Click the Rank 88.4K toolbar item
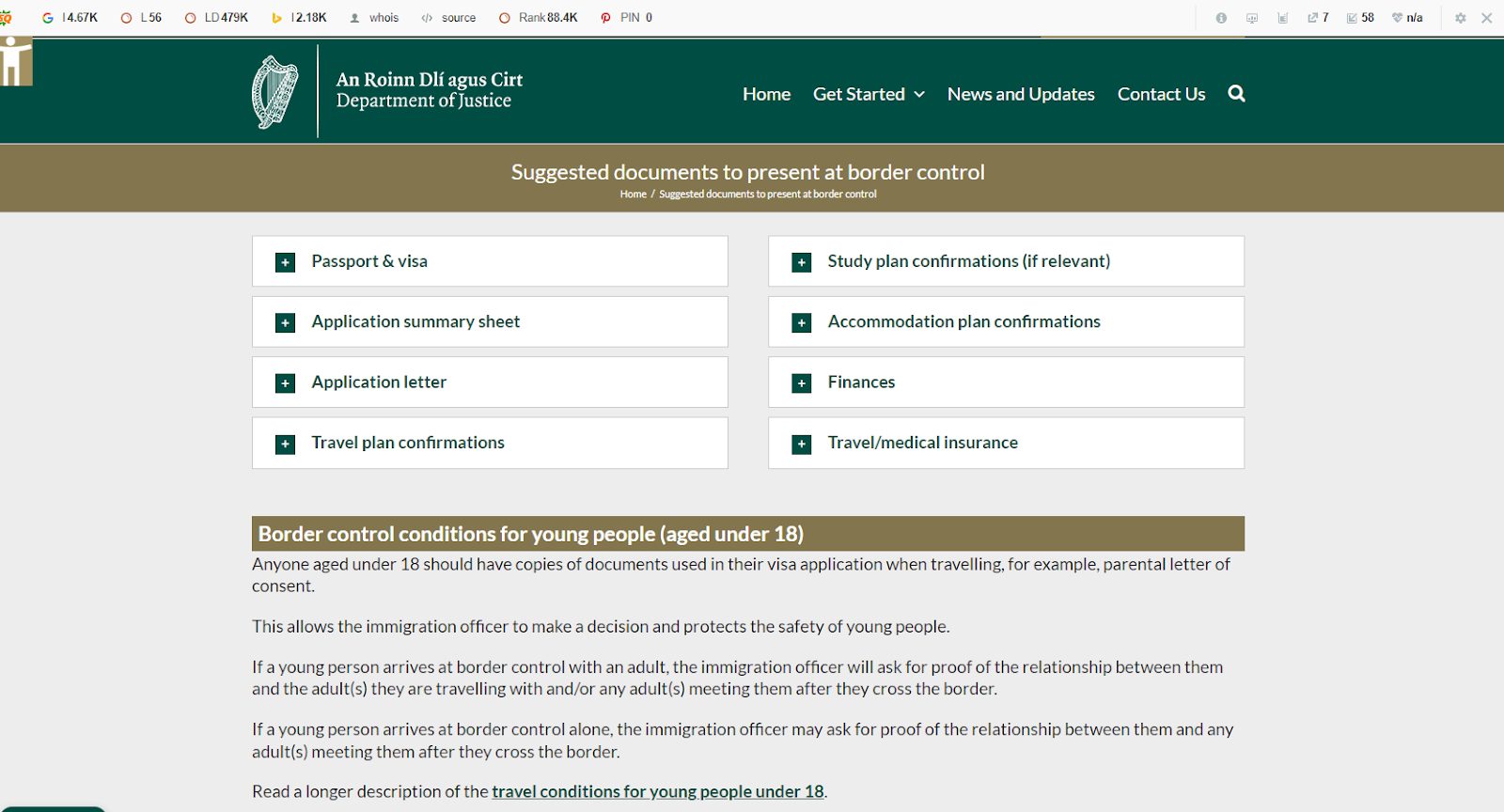 pos(538,18)
